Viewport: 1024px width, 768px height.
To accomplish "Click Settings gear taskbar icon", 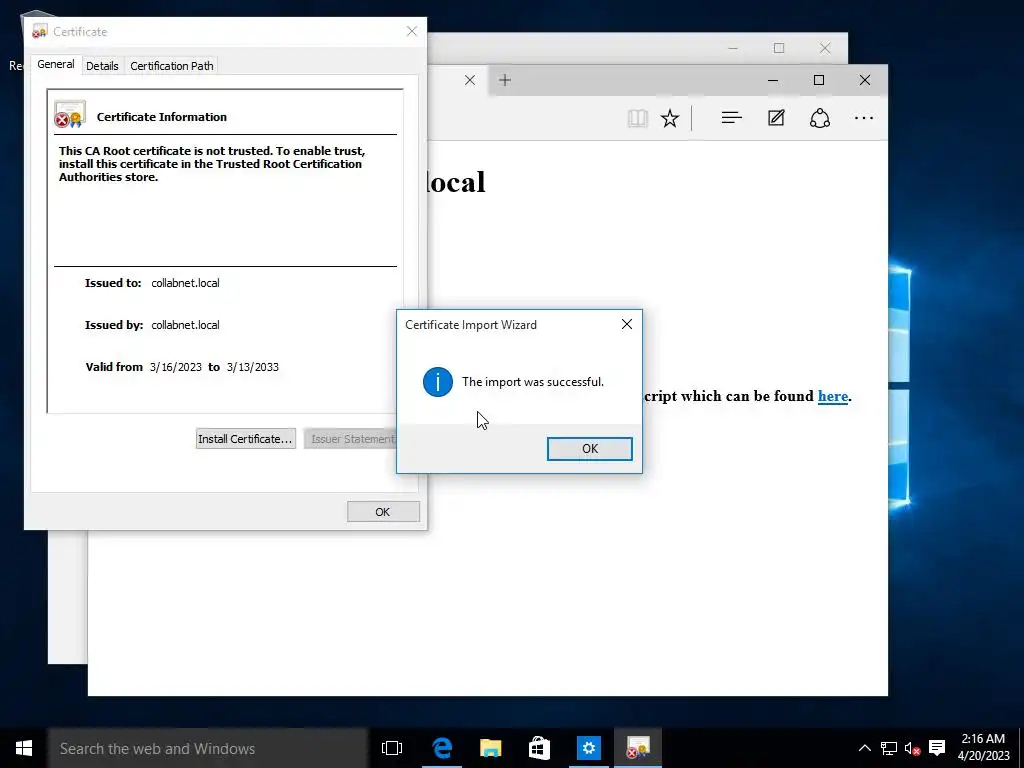I will (588, 748).
